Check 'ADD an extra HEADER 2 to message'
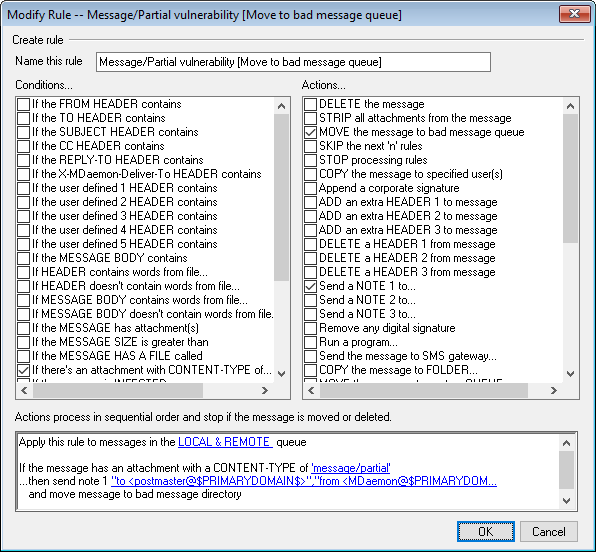Screen dimensions: 596x552 (x=311, y=216)
